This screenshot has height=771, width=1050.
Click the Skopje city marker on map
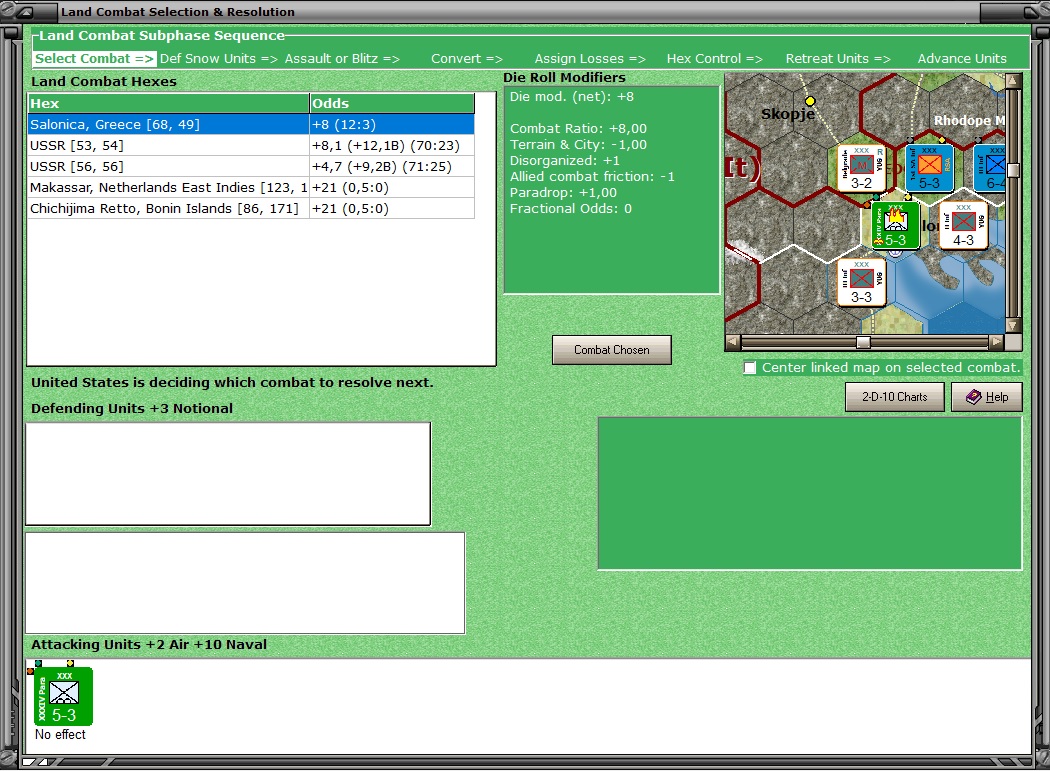click(x=810, y=101)
